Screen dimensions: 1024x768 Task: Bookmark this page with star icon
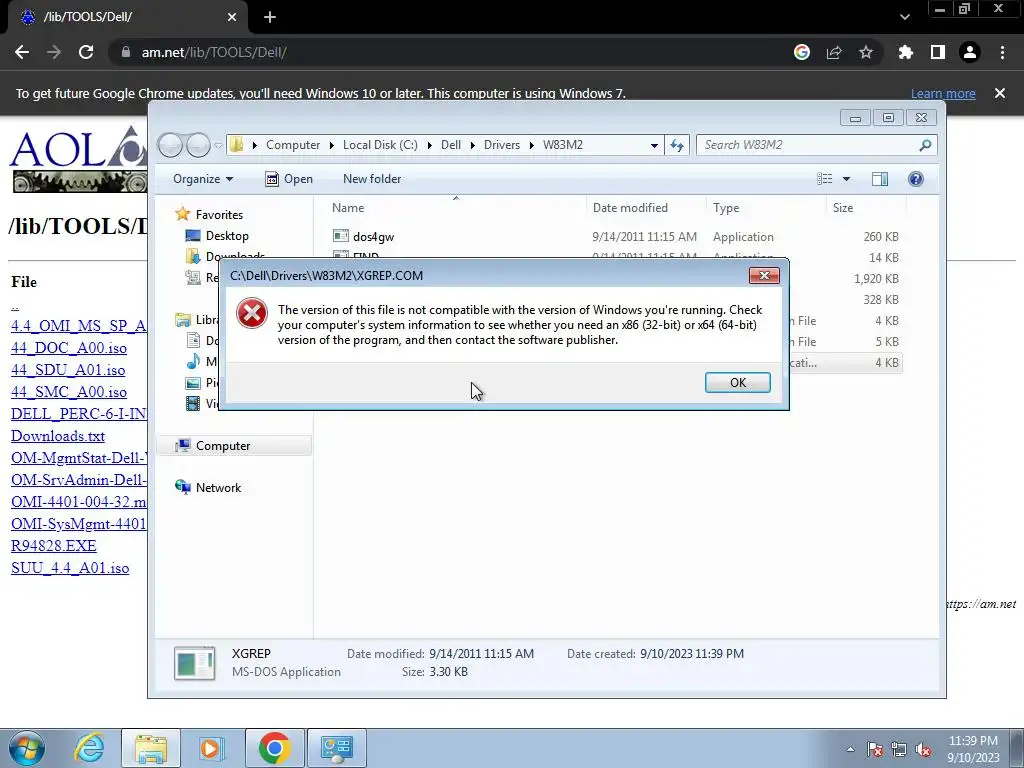(x=866, y=52)
